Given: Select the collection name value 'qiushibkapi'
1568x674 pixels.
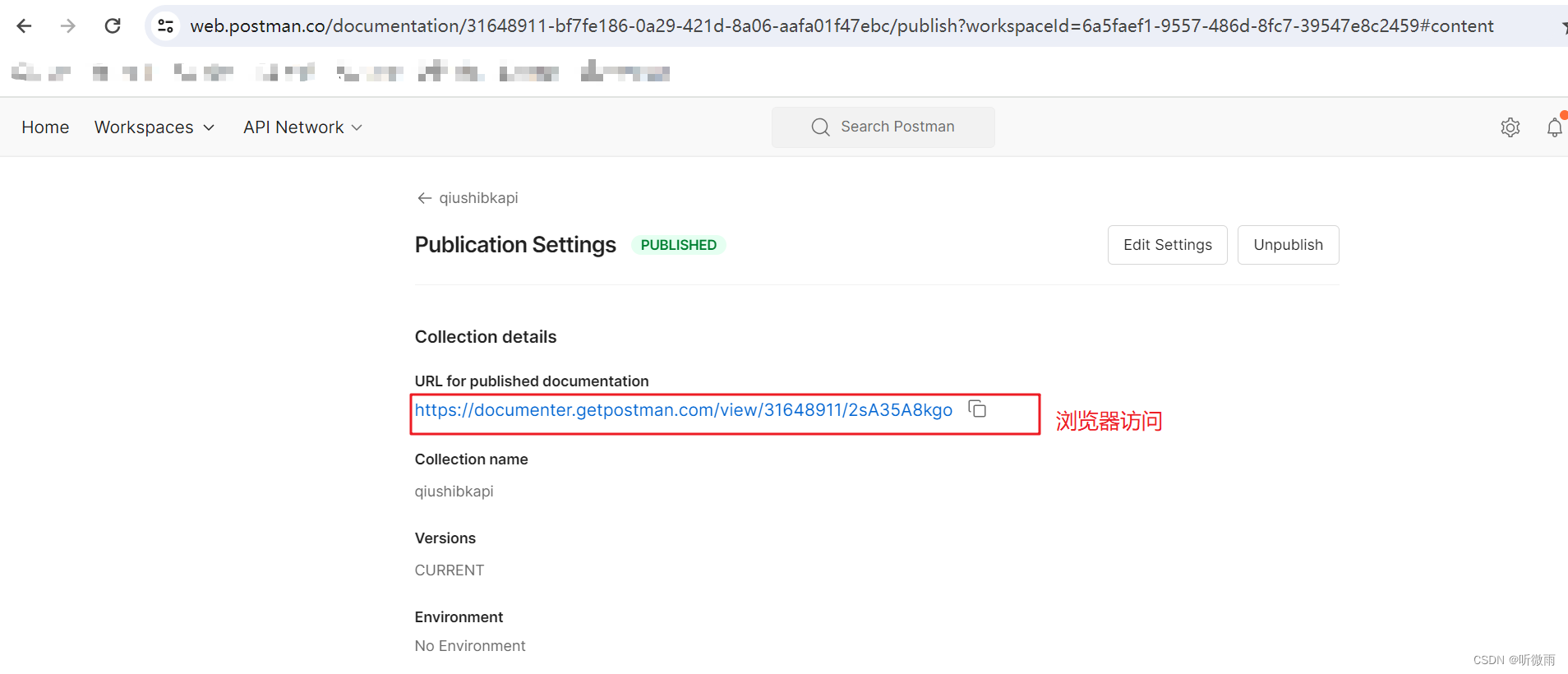Looking at the screenshot, I should [454, 492].
